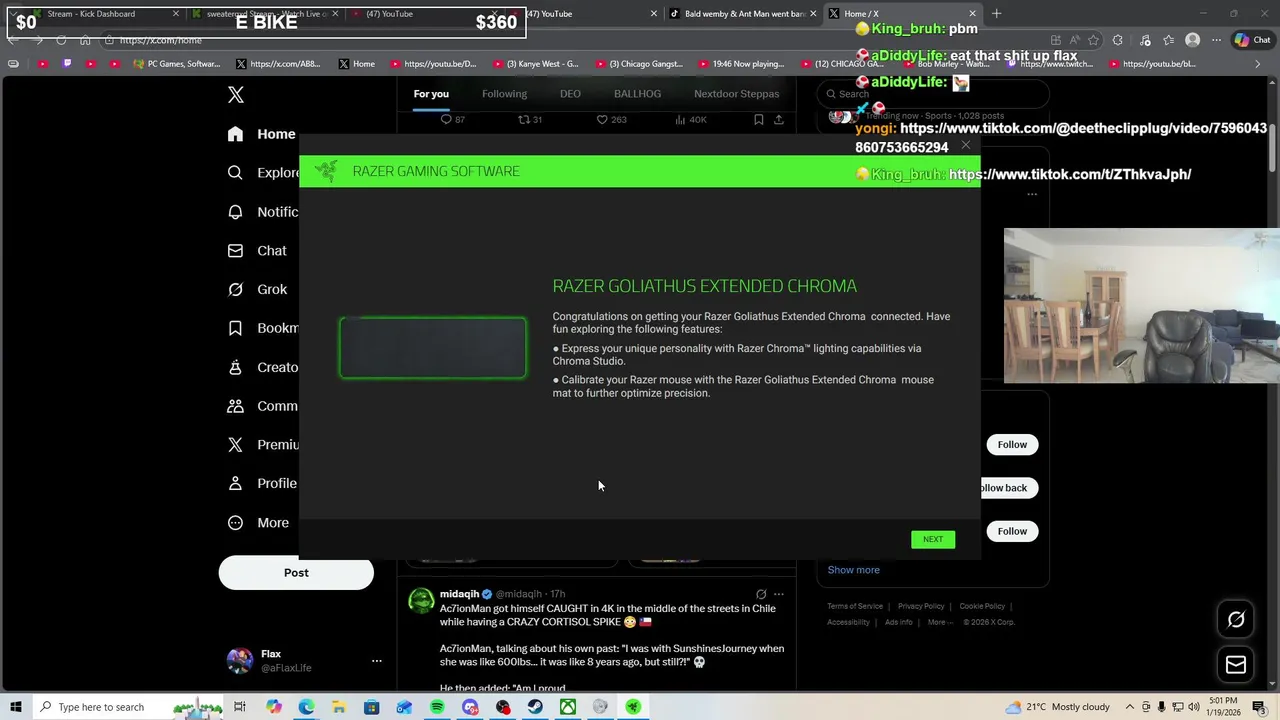Viewport: 1280px width, 720px height.
Task: Open Privacy Policy link
Action: [921, 606]
